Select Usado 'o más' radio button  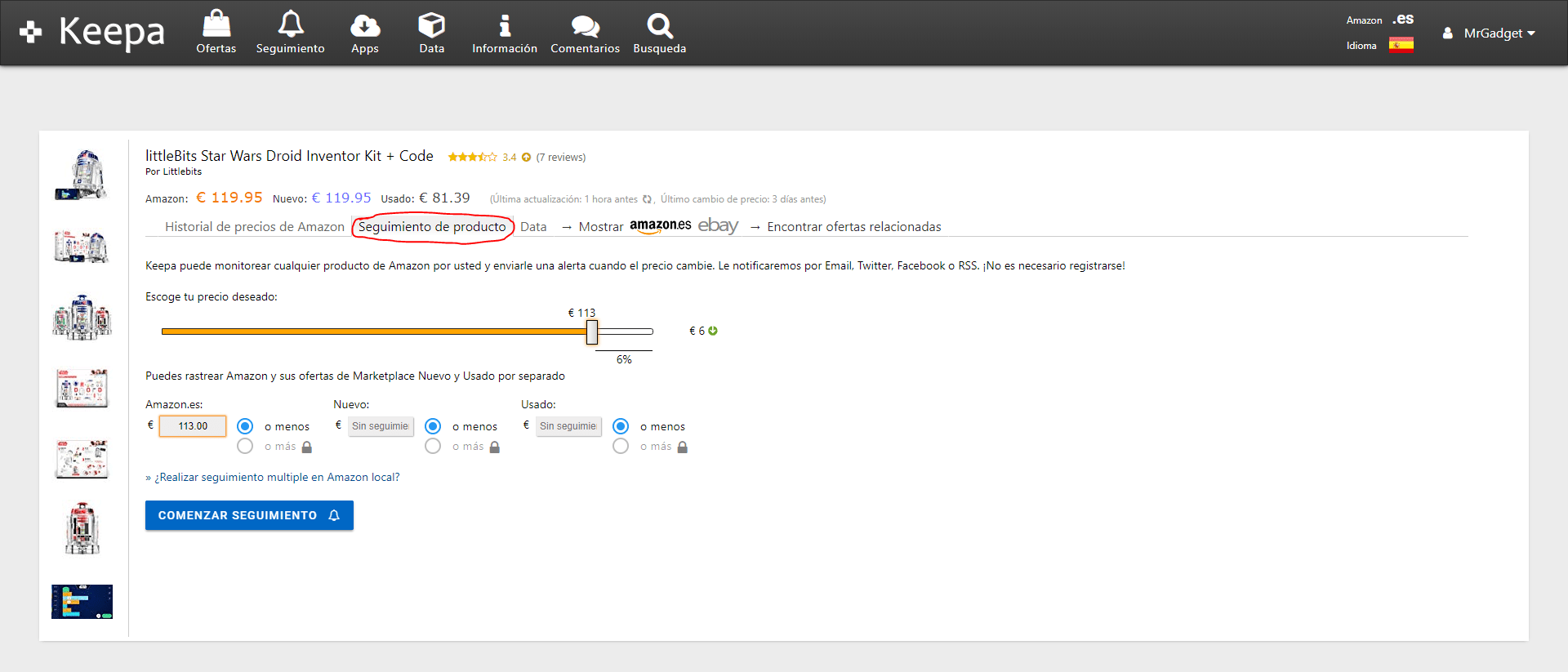621,446
